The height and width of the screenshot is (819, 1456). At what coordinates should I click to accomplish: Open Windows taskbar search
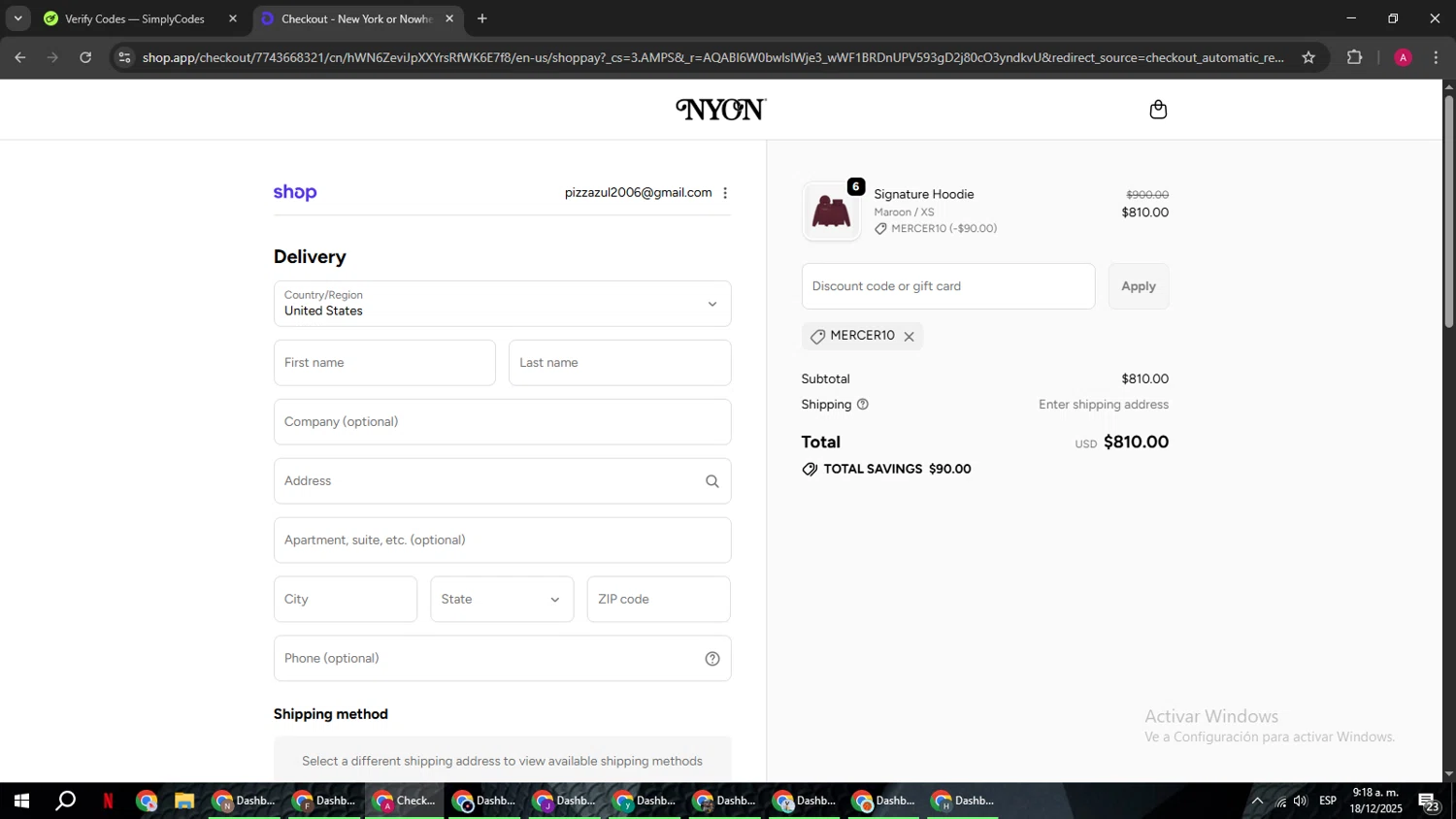[x=65, y=802]
